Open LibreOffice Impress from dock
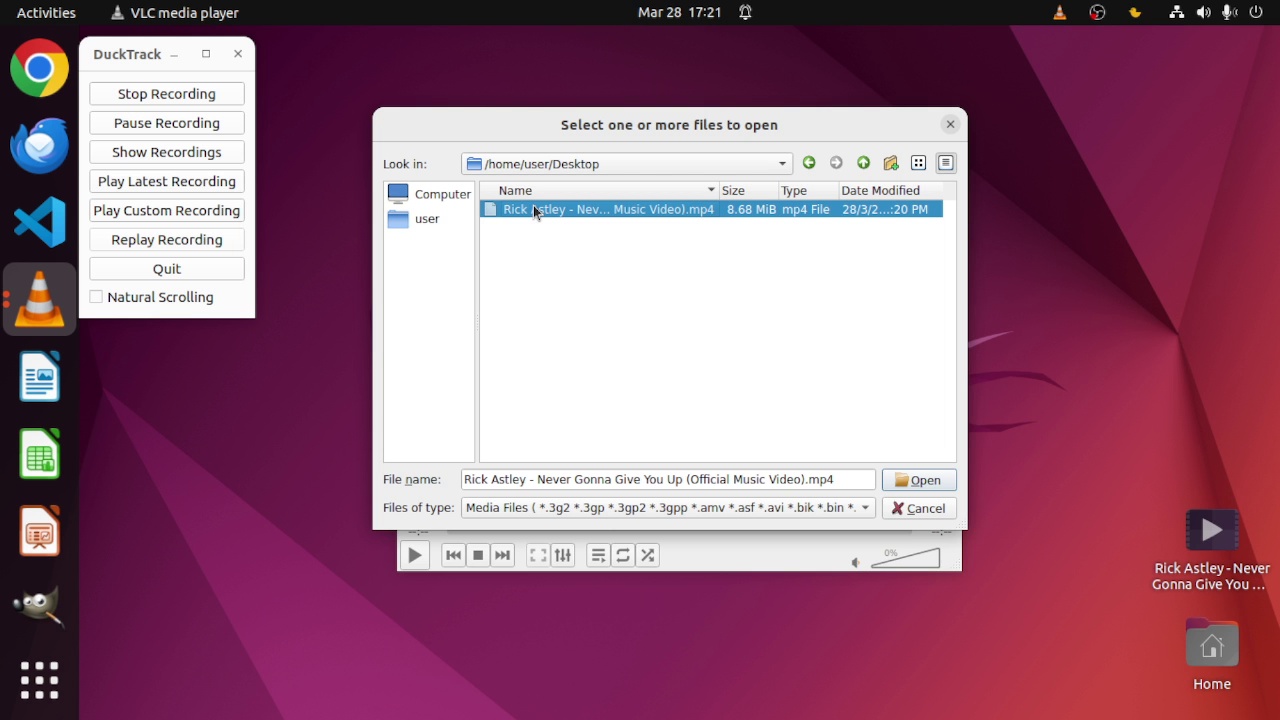Image resolution: width=1280 pixels, height=720 pixels. click(x=40, y=530)
